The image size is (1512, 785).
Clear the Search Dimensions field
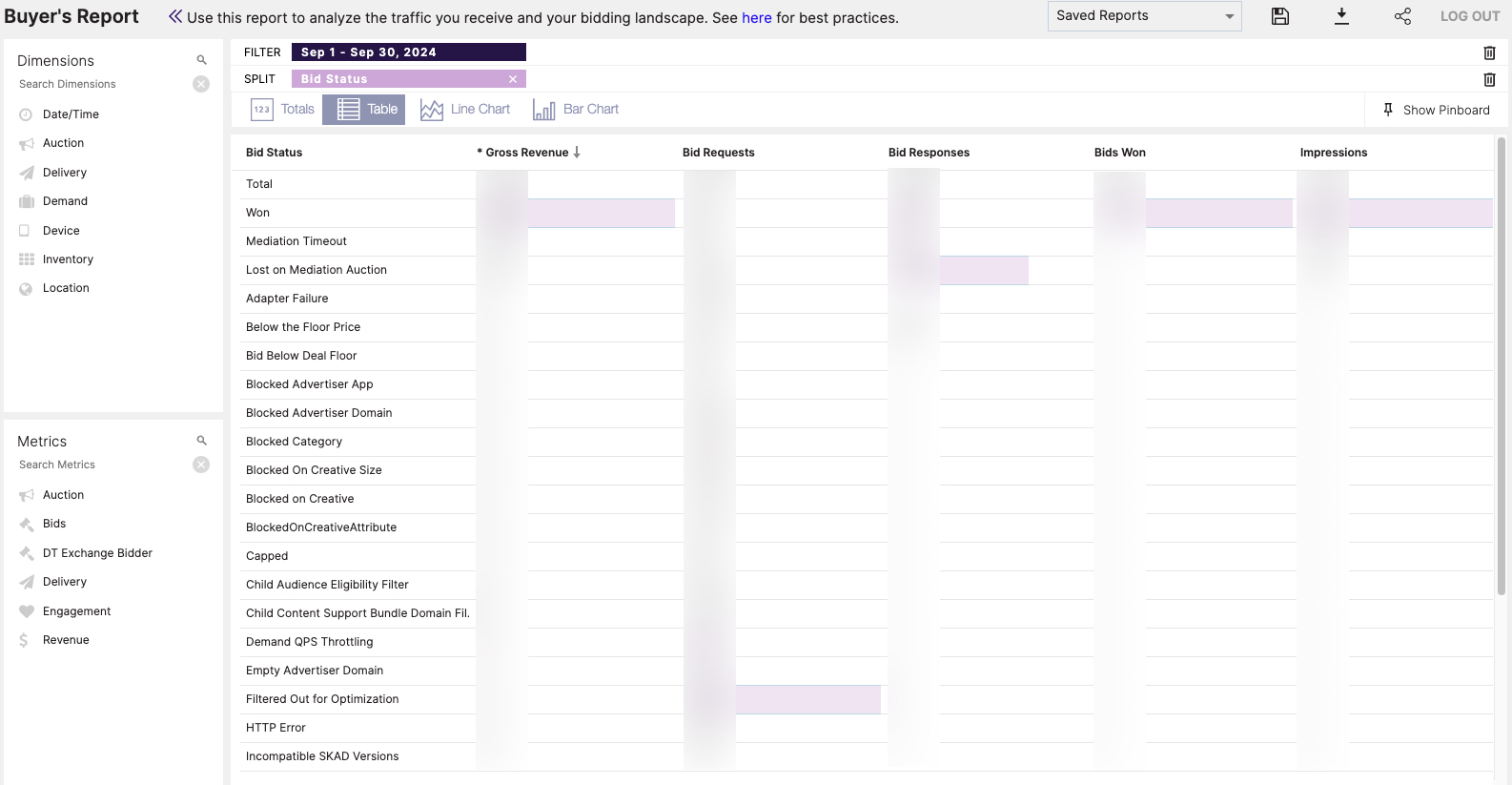(x=201, y=84)
